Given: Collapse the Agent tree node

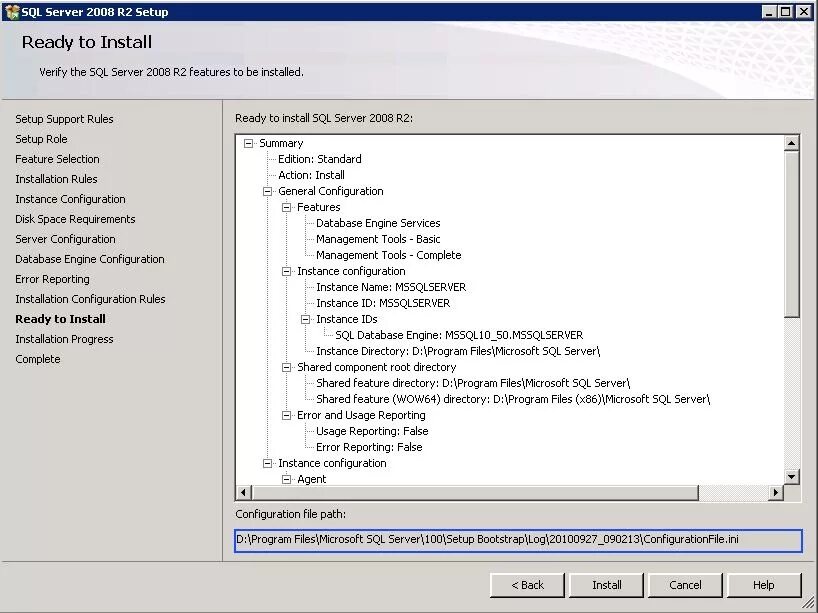Looking at the screenshot, I should 286,479.
